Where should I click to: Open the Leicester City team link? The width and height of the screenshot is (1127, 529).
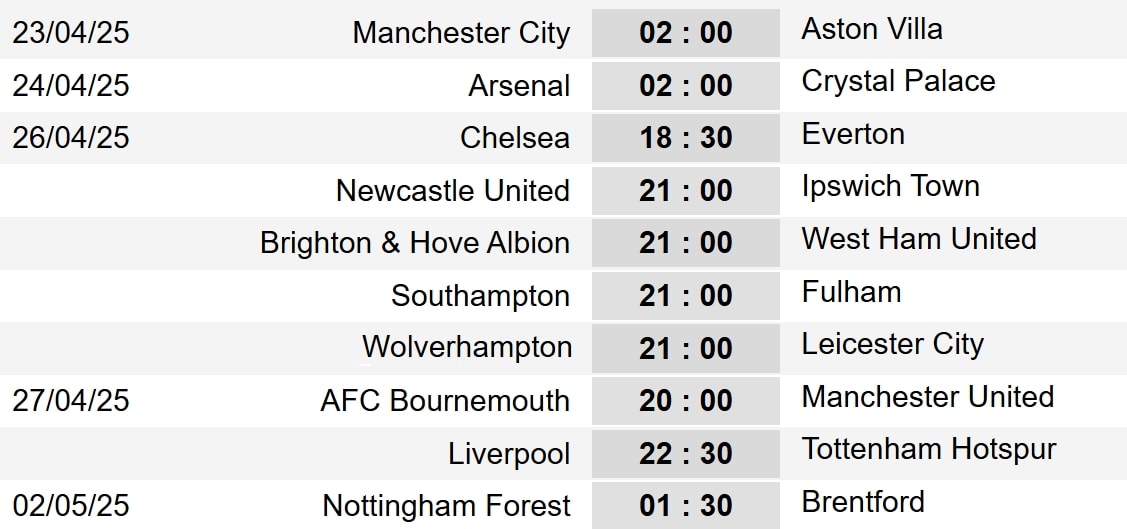[893, 345]
